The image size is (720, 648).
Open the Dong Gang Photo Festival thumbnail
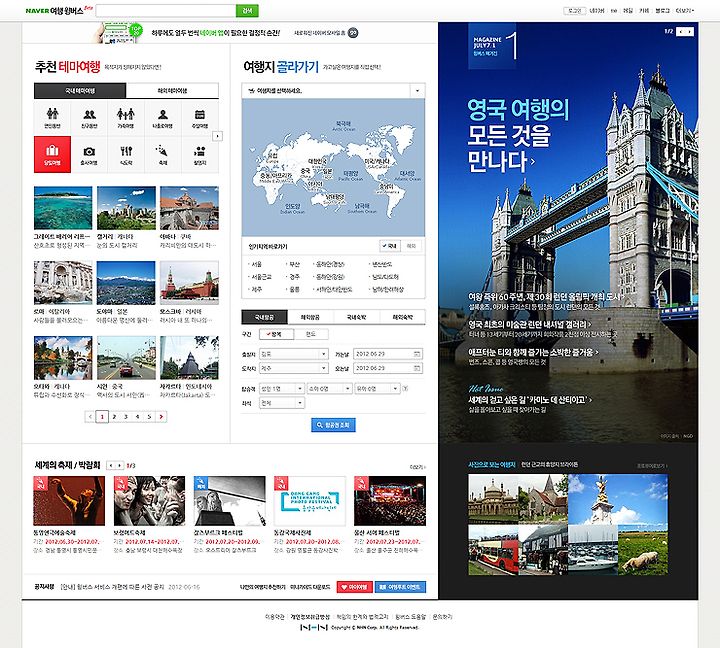point(309,501)
